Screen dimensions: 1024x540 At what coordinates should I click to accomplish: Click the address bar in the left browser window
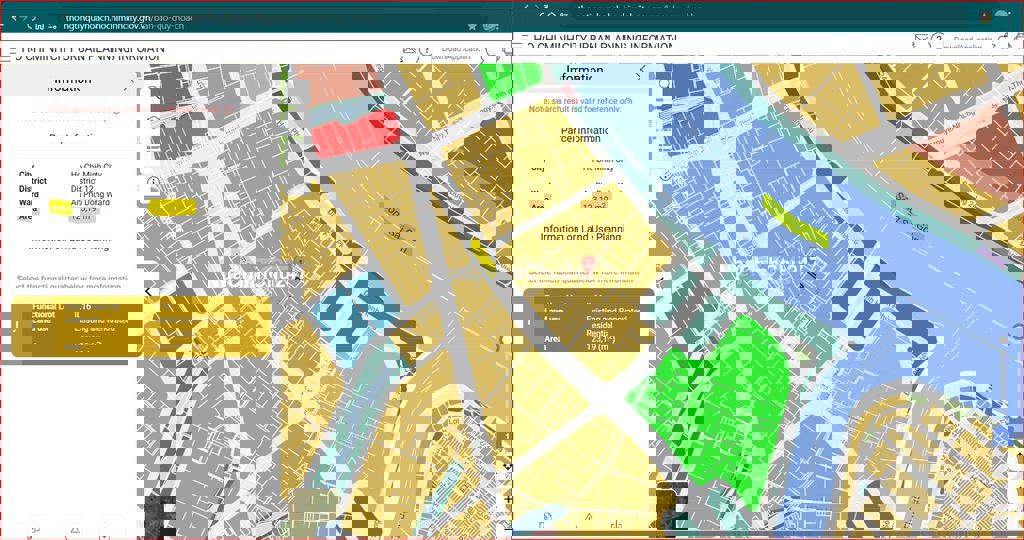[250, 20]
